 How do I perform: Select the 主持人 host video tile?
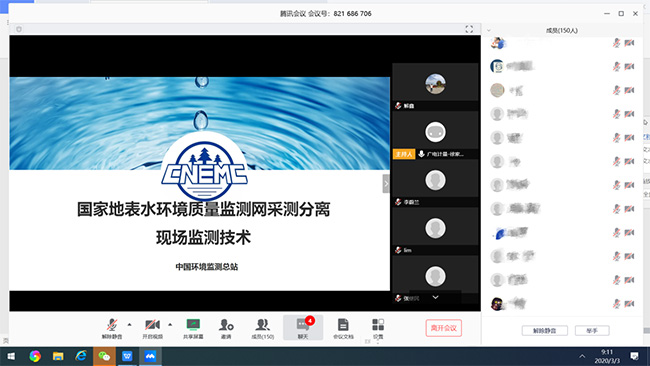(435, 136)
